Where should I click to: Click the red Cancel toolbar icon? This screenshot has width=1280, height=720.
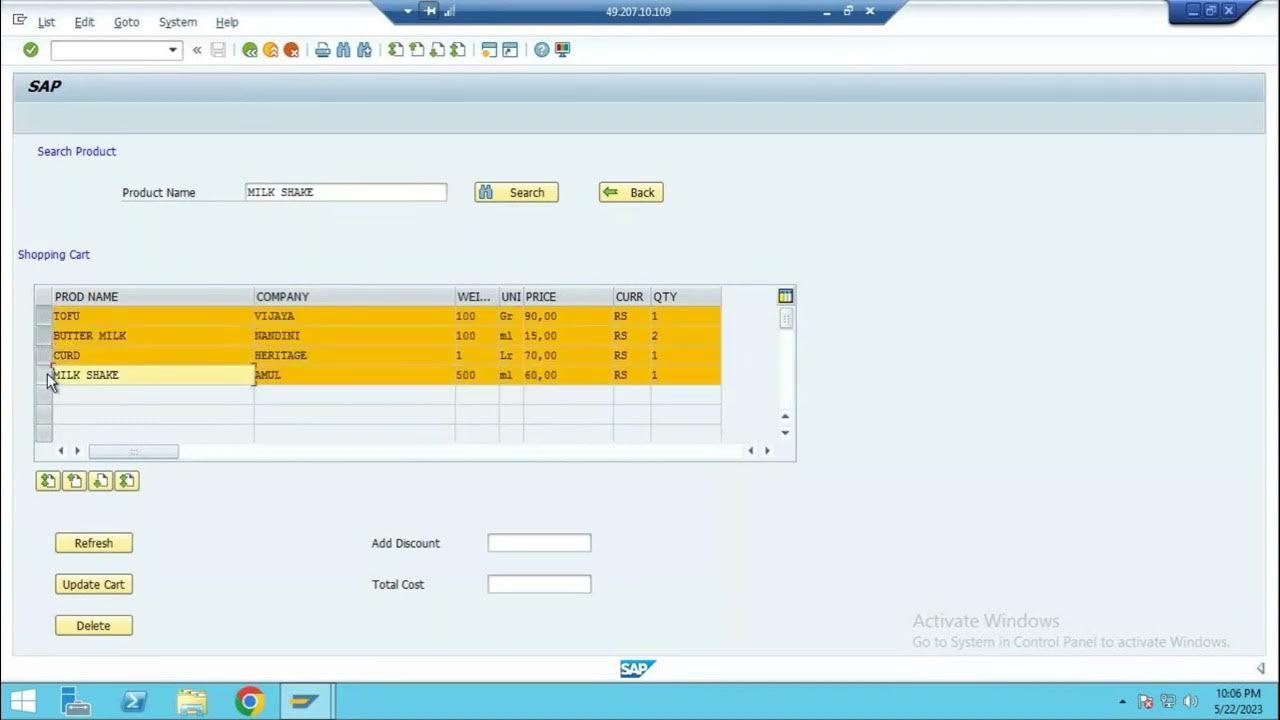pyautogui.click(x=291, y=50)
